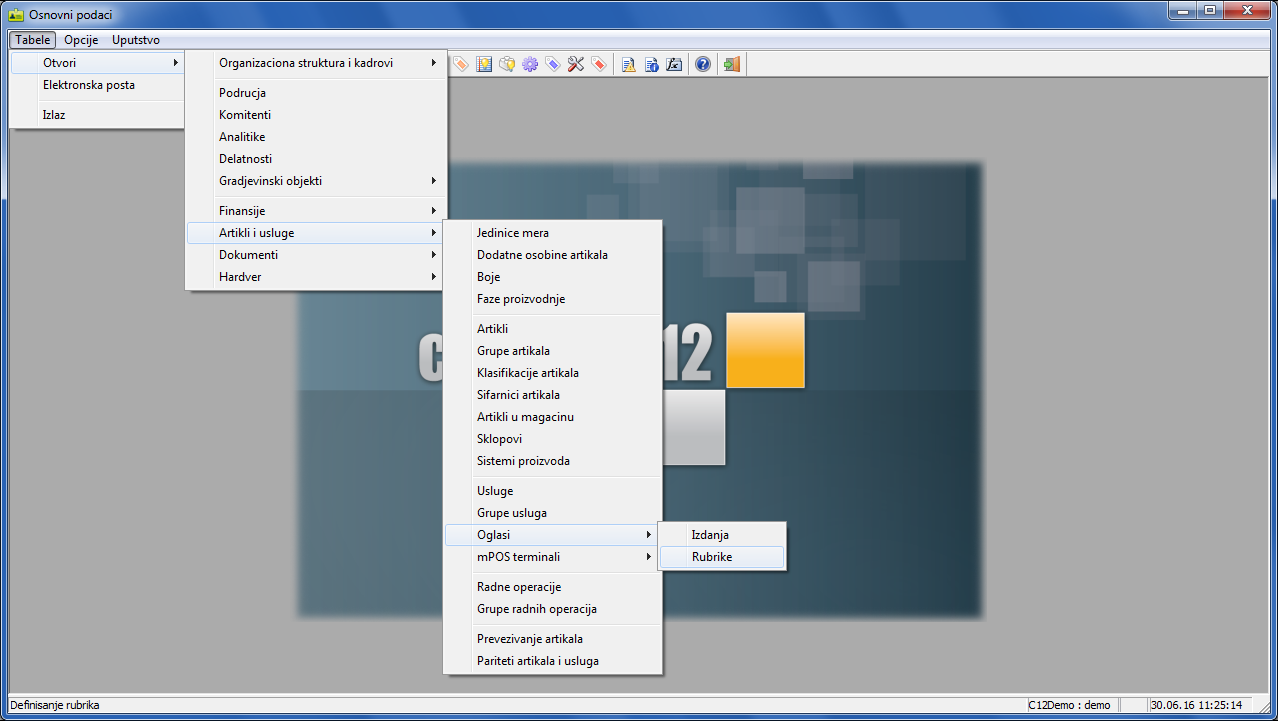The height and width of the screenshot is (721, 1278).
Task: Open the wrench and screwdriver tools icon
Action: coord(576,64)
